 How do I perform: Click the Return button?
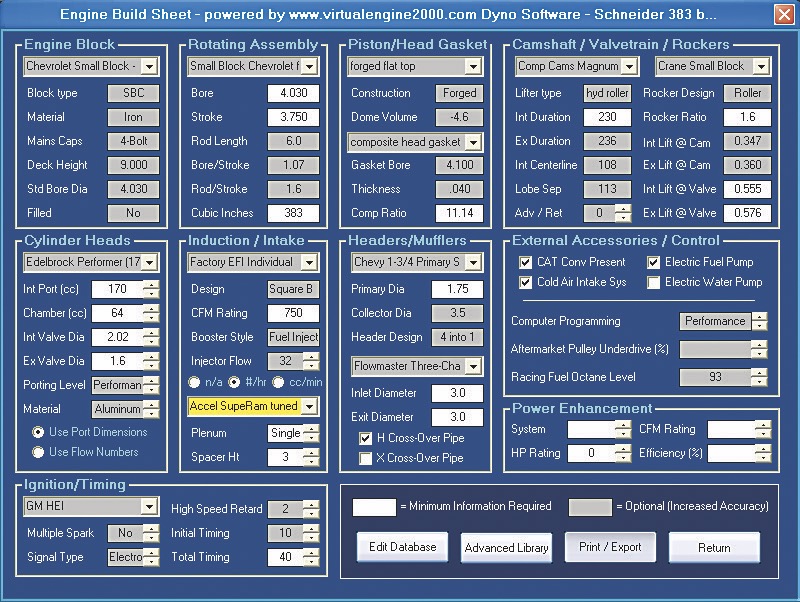tap(714, 548)
